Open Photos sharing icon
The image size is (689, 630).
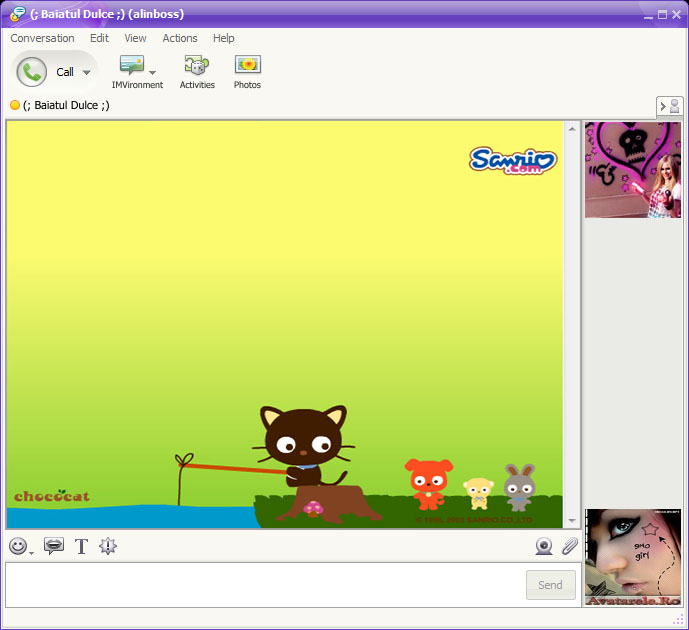[247, 65]
